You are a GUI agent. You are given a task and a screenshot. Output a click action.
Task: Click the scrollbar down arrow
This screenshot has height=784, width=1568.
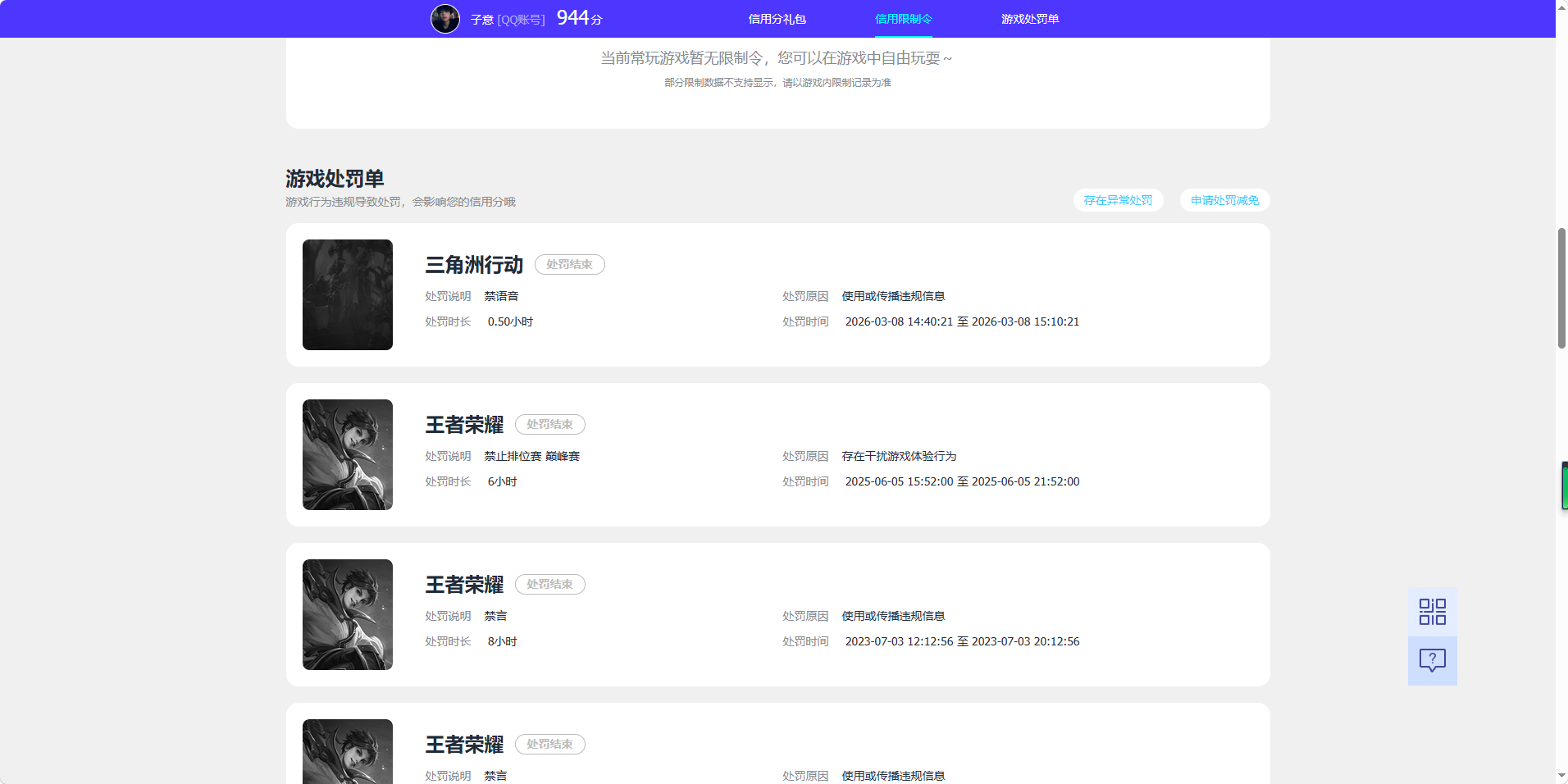click(1561, 776)
